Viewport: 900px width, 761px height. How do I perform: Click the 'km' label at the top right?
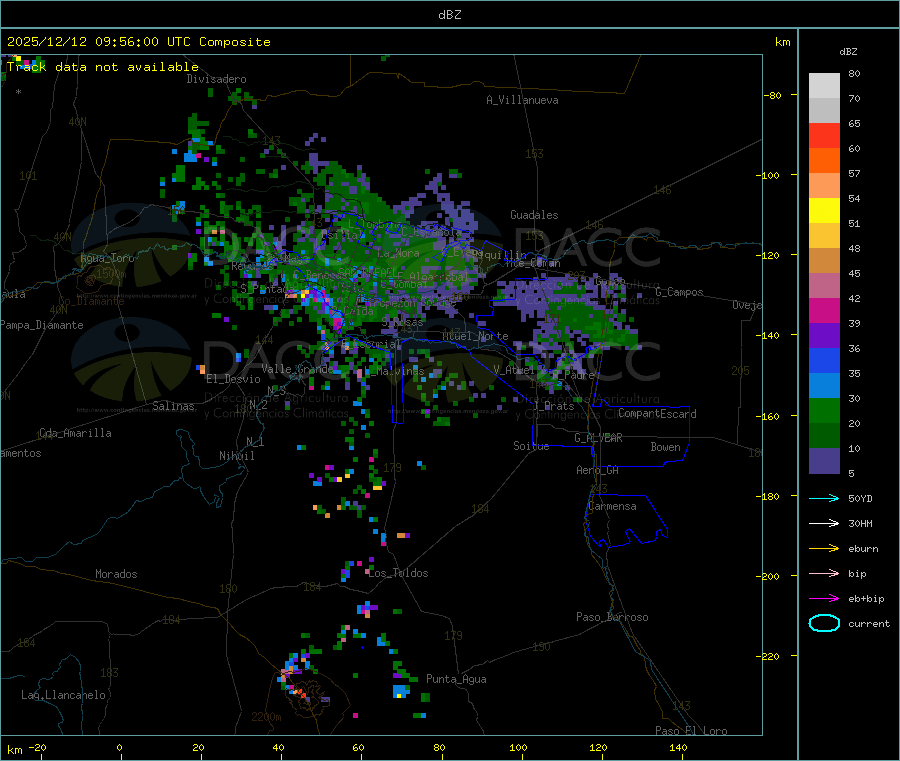tap(782, 42)
